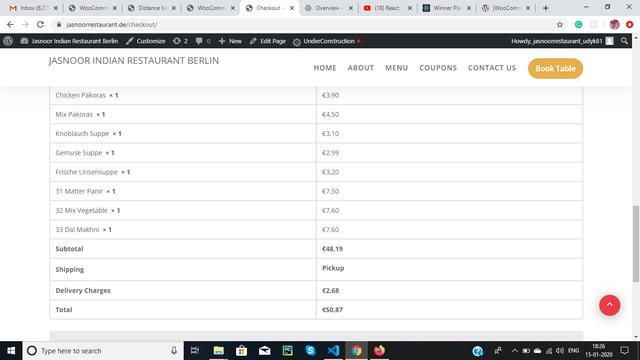Open the Windows Start menu
The width and height of the screenshot is (640, 360).
[x=11, y=351]
